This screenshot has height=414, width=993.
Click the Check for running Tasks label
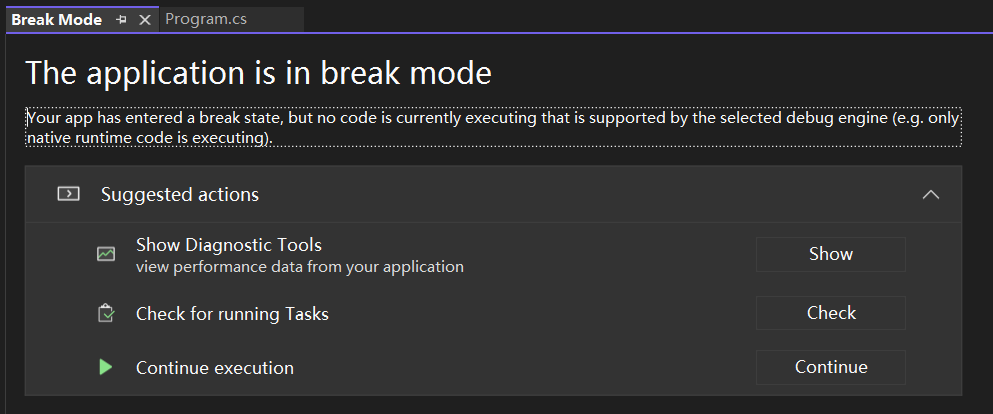pyautogui.click(x=232, y=314)
